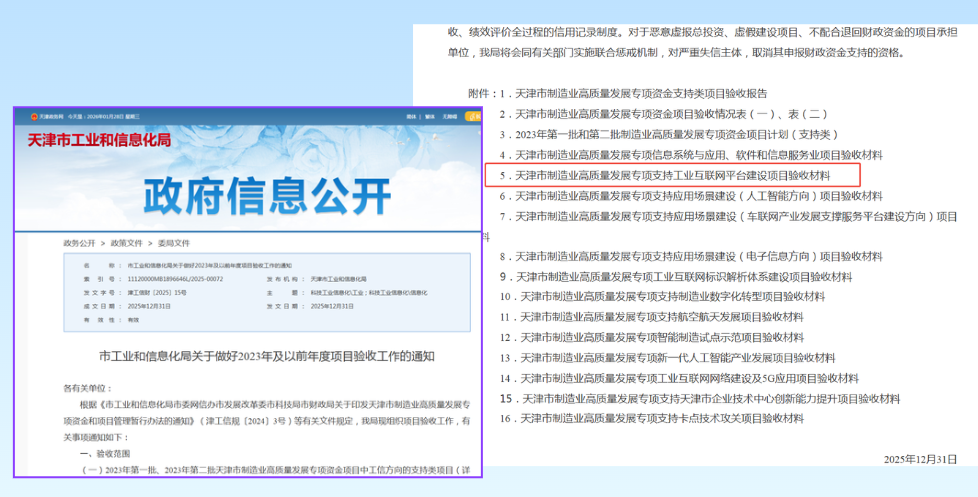The image size is (978, 497).
Task: Go to 政策文件 breadcrumb item
Action: tap(125, 243)
